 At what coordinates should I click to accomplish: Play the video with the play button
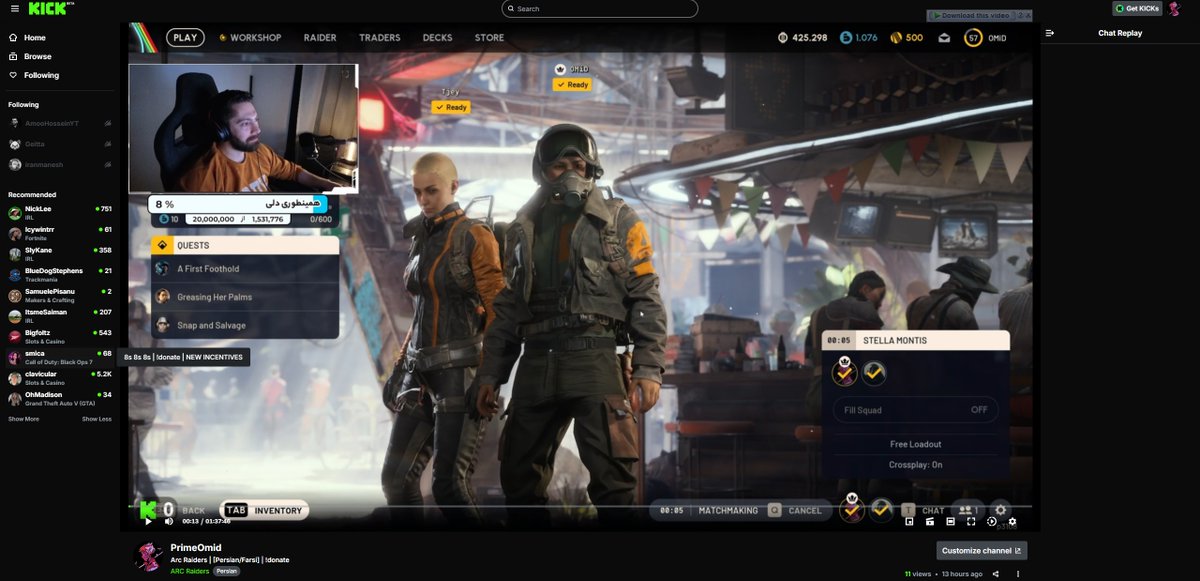click(149, 521)
